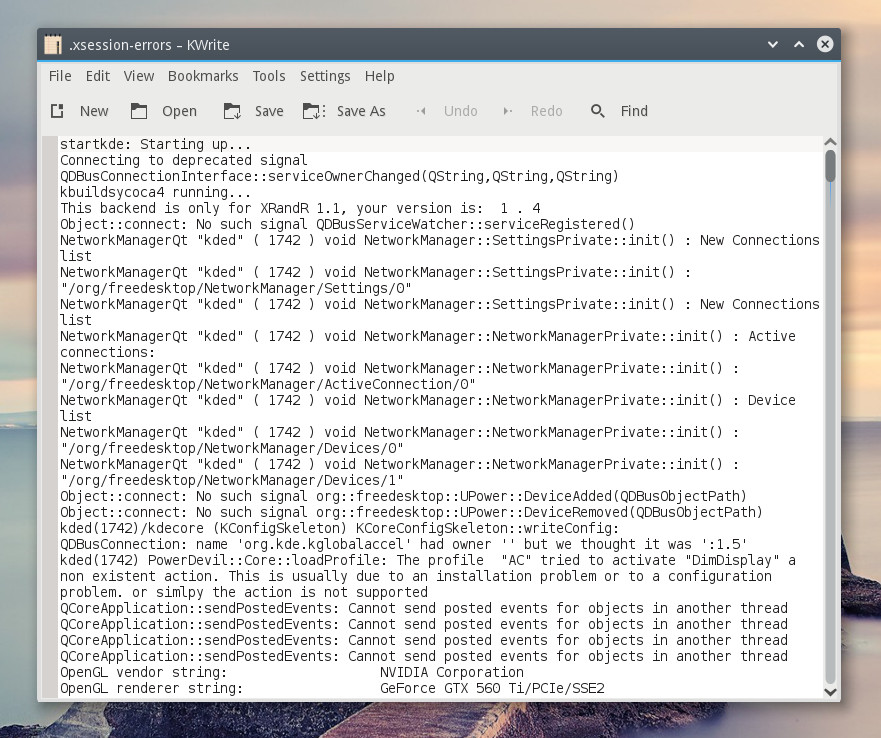881x738 pixels.
Task: Open the File menu
Action: (x=60, y=76)
